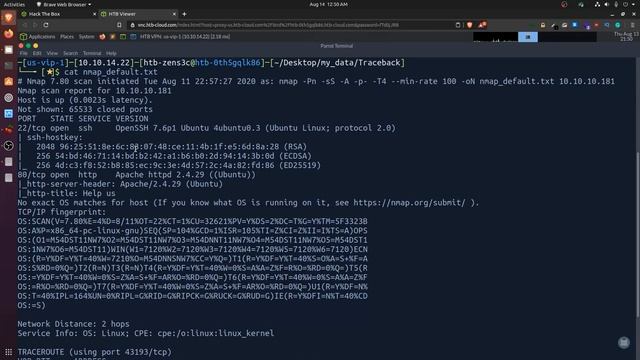The image size is (640, 360).
Task: Open Activities overview
Action: click(14, 4)
